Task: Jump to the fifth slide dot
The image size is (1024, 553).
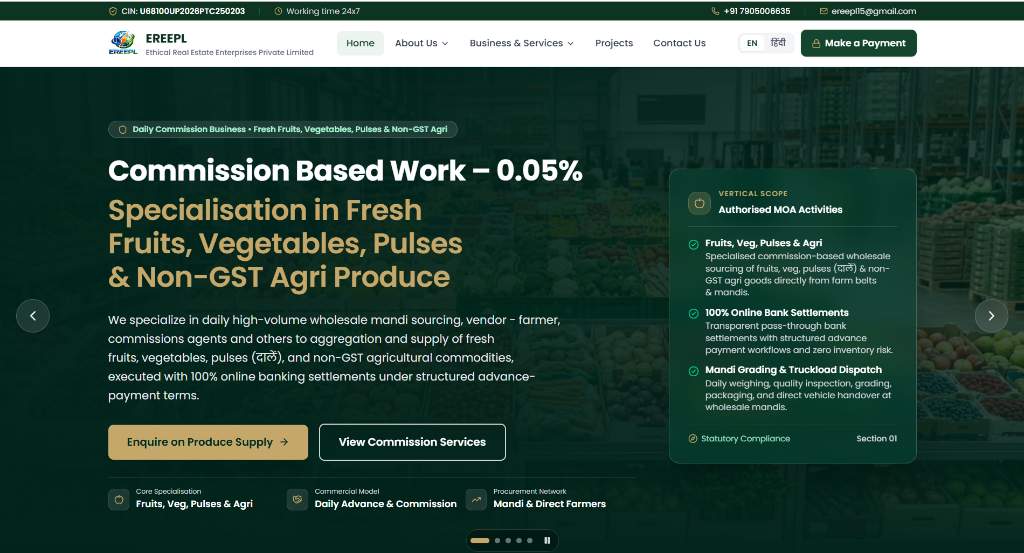Action: 530,541
